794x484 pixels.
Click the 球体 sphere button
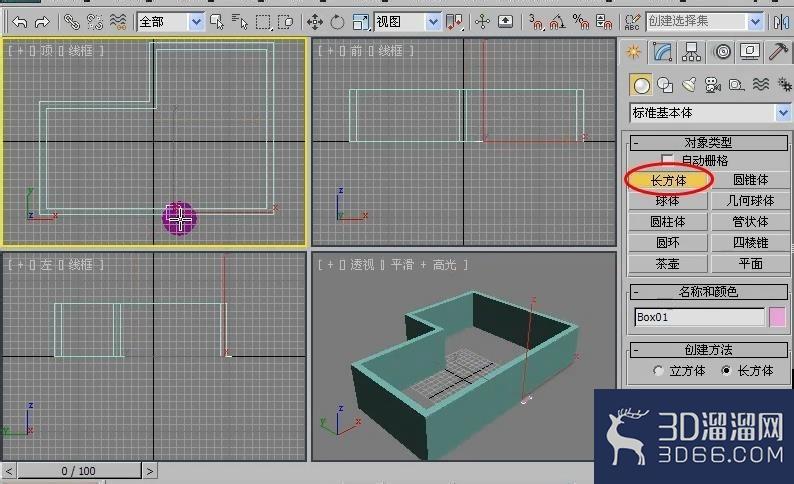(x=667, y=201)
